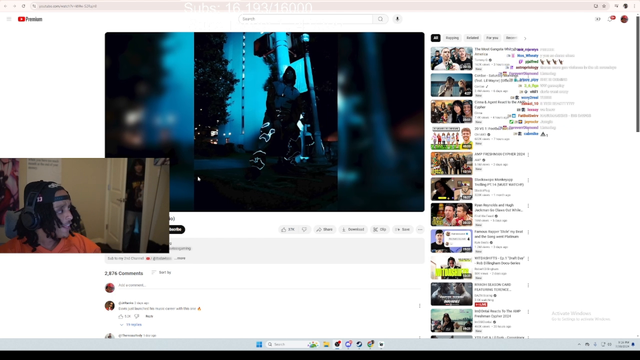Expand the 19 replies thread
This screenshot has height=360, width=640.
[x=131, y=325]
